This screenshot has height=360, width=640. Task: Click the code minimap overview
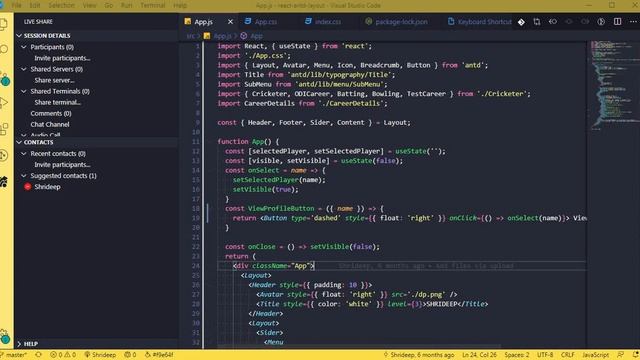613,86
